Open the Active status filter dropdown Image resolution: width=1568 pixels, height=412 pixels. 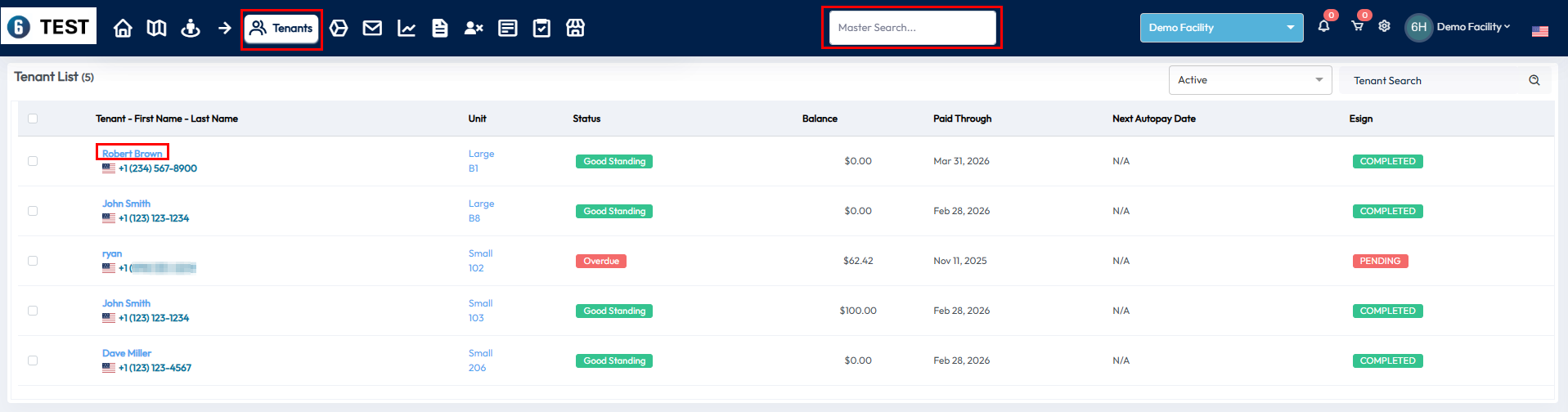pyautogui.click(x=1250, y=80)
